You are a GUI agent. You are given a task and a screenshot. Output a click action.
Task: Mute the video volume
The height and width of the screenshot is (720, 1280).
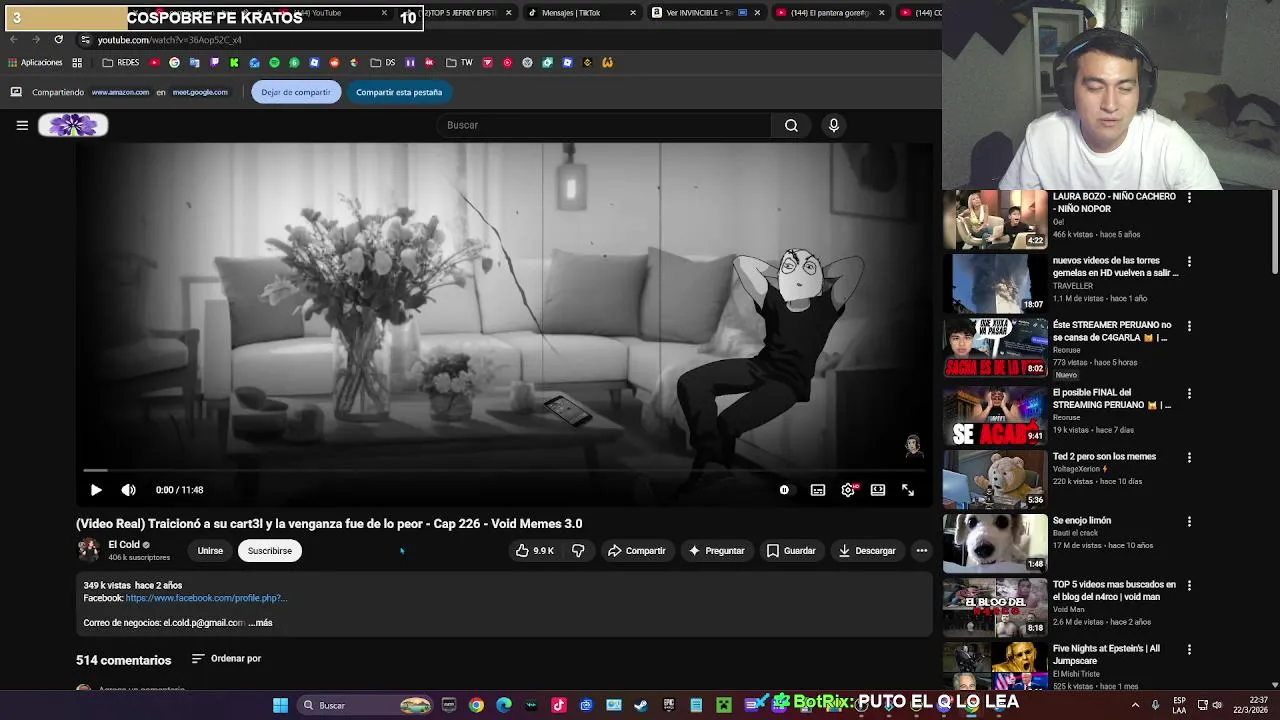pos(128,490)
